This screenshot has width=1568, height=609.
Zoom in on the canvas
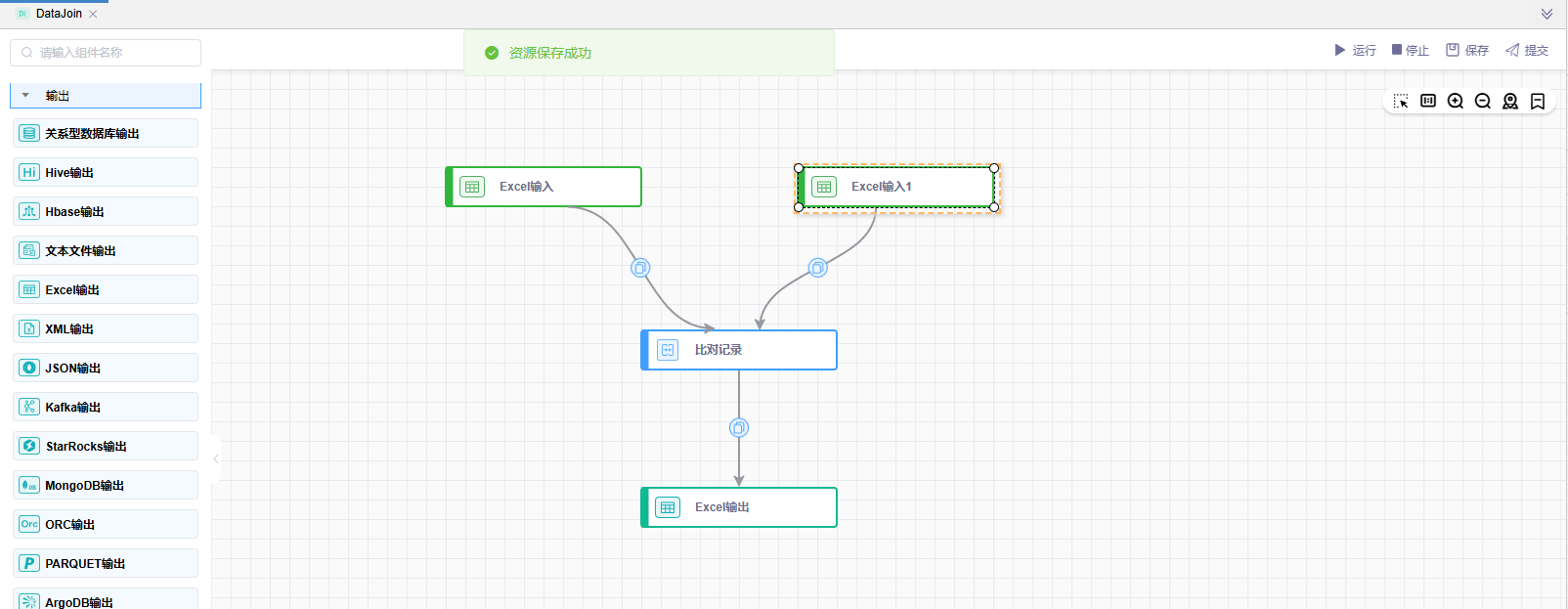1456,102
